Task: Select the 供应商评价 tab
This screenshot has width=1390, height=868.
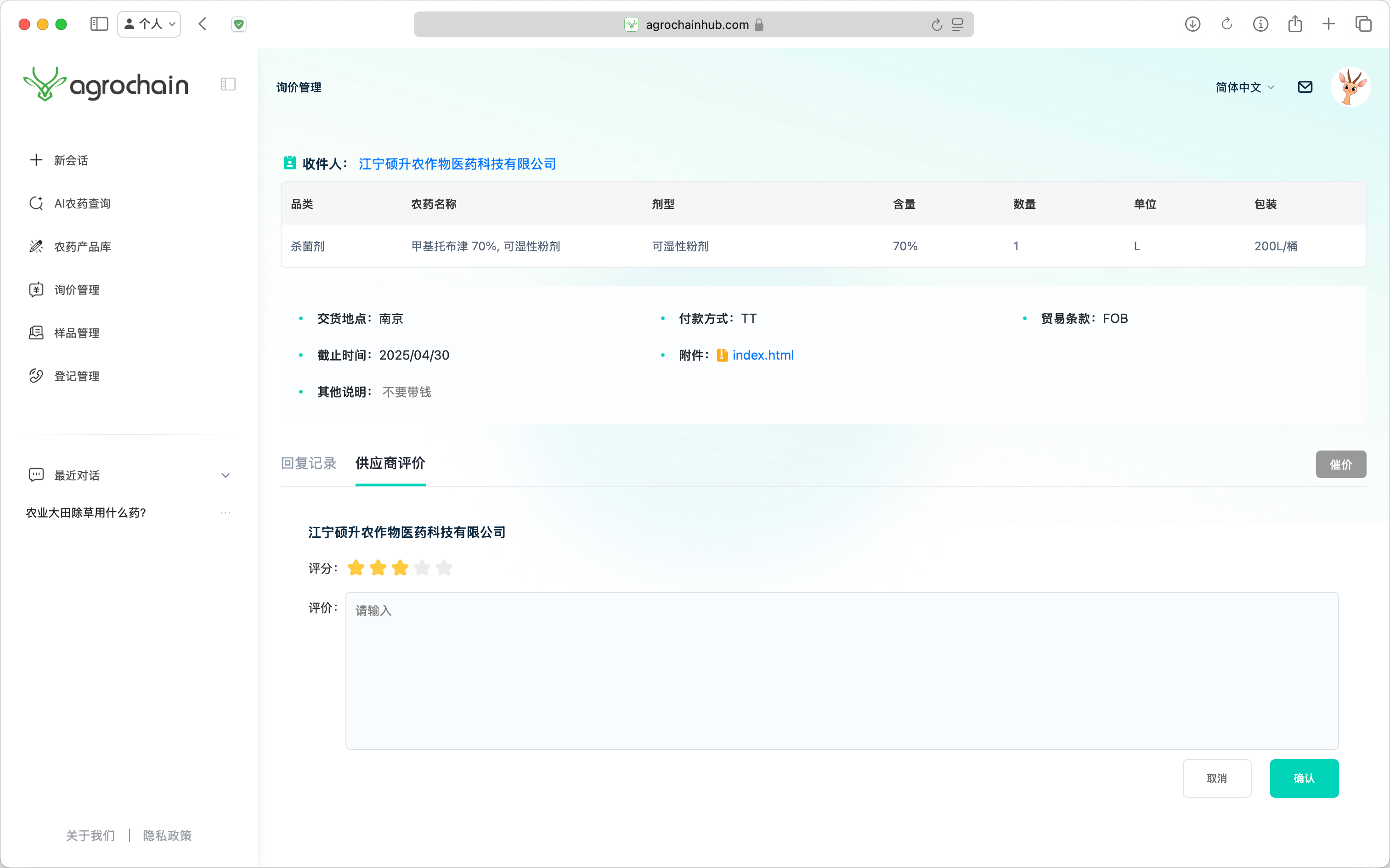Action: tap(390, 463)
